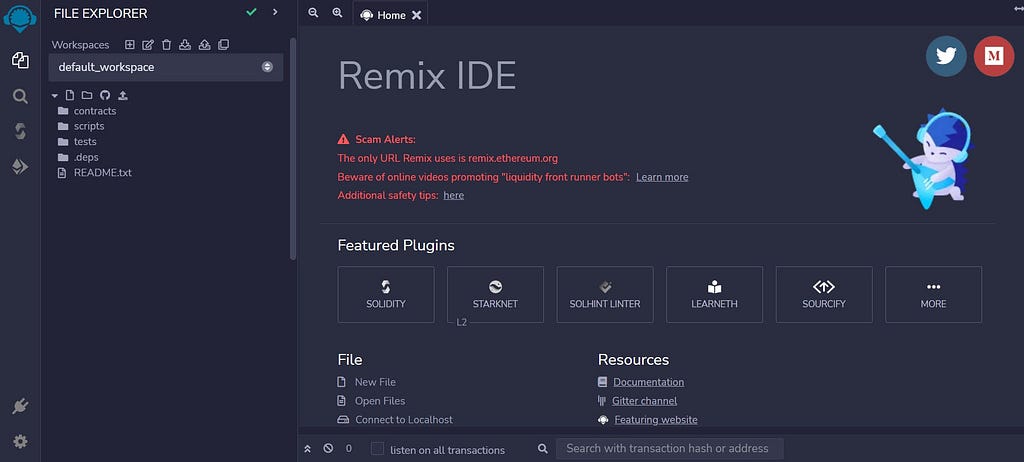Click the terminal search magnifier icon
The image size is (1024, 462).
[x=542, y=448]
